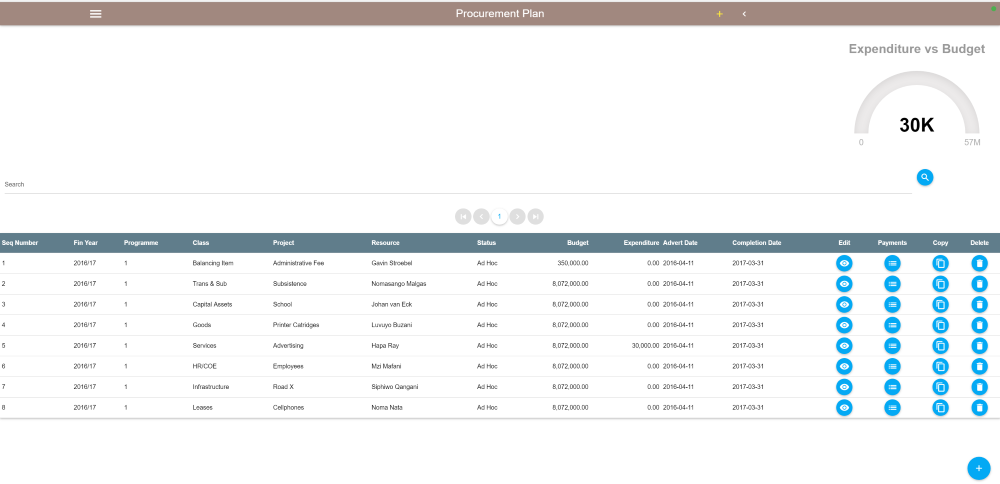View the Road X row via eye icon
Viewport: 1000px width, 484px height.
point(844,386)
